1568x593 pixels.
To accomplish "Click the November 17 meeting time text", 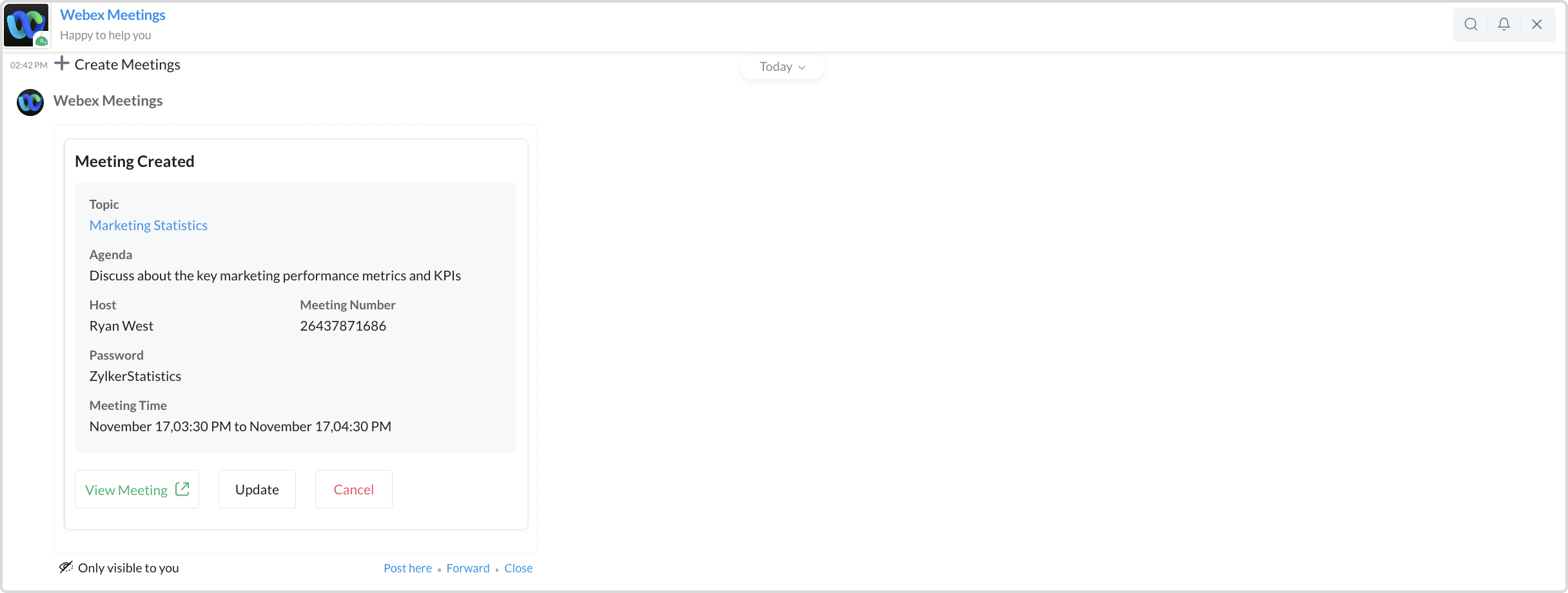I will (240, 427).
